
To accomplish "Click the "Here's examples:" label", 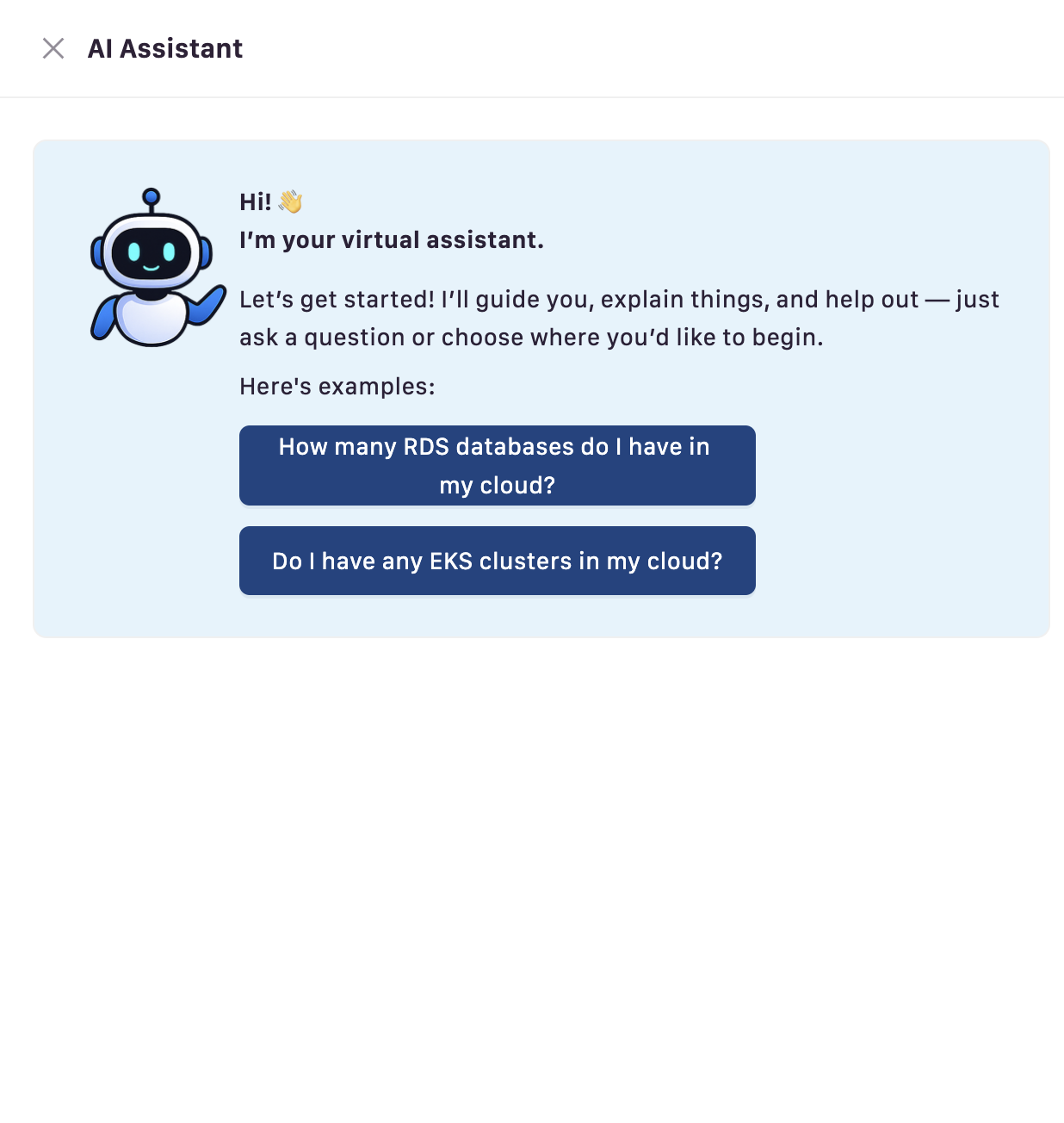I will (x=337, y=387).
